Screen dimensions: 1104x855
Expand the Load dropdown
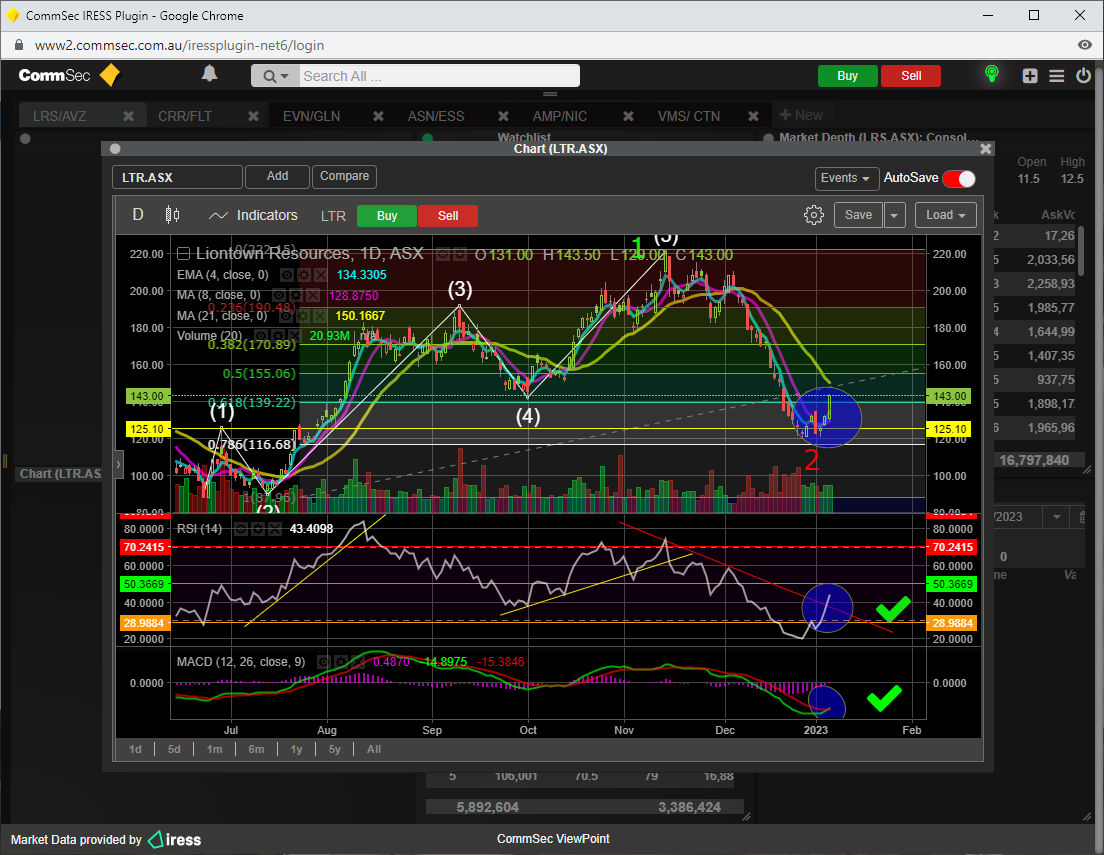946,216
